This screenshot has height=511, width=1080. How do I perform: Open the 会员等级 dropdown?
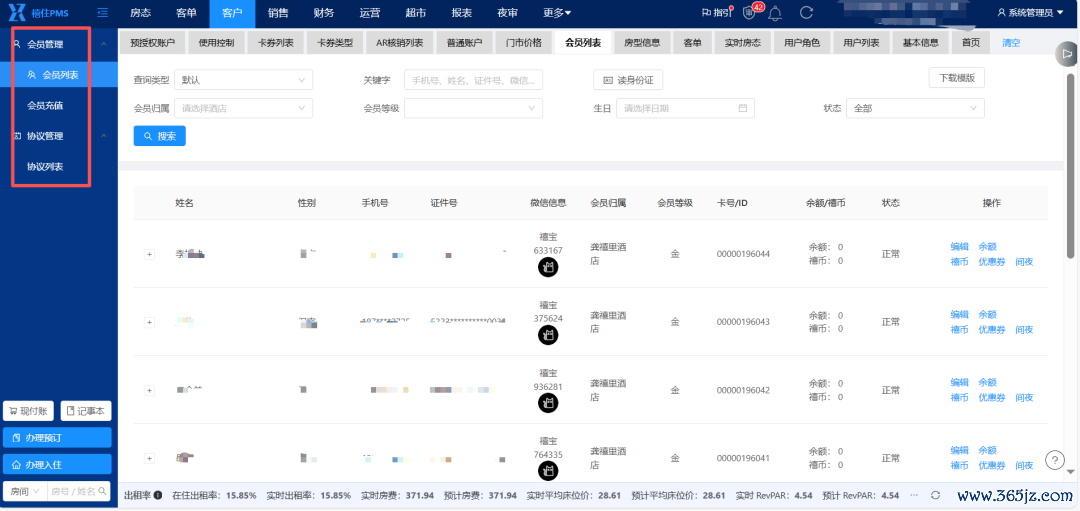(473, 108)
